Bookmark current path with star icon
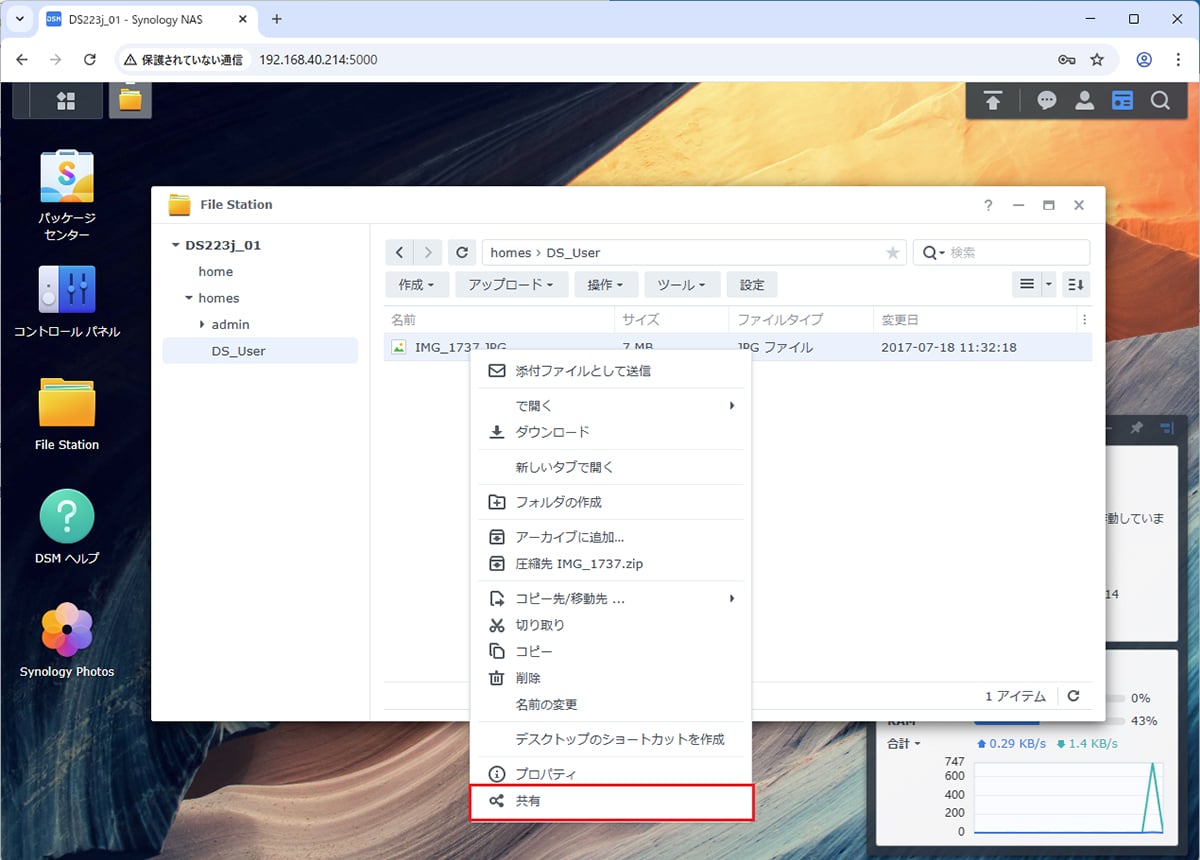 point(892,253)
